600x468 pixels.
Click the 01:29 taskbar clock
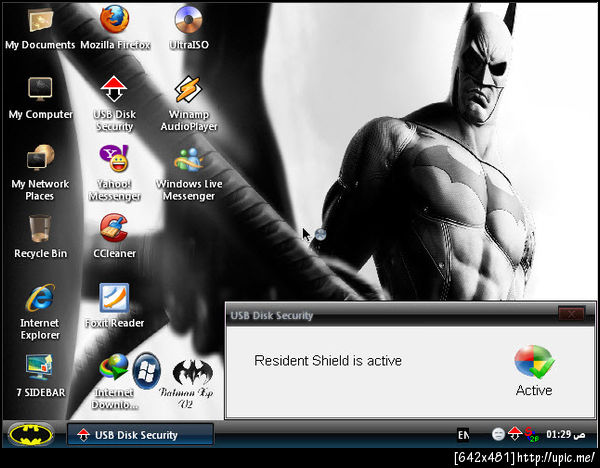[565, 434]
